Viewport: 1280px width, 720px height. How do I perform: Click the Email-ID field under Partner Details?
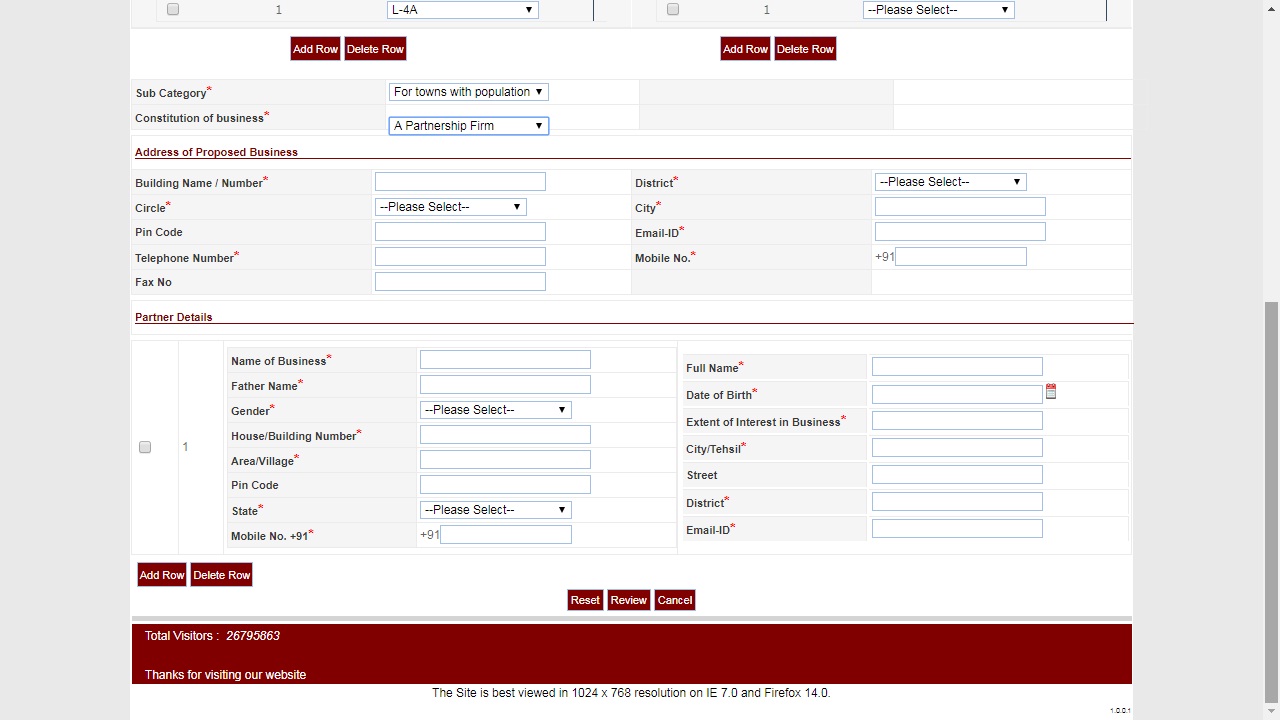tap(956, 528)
